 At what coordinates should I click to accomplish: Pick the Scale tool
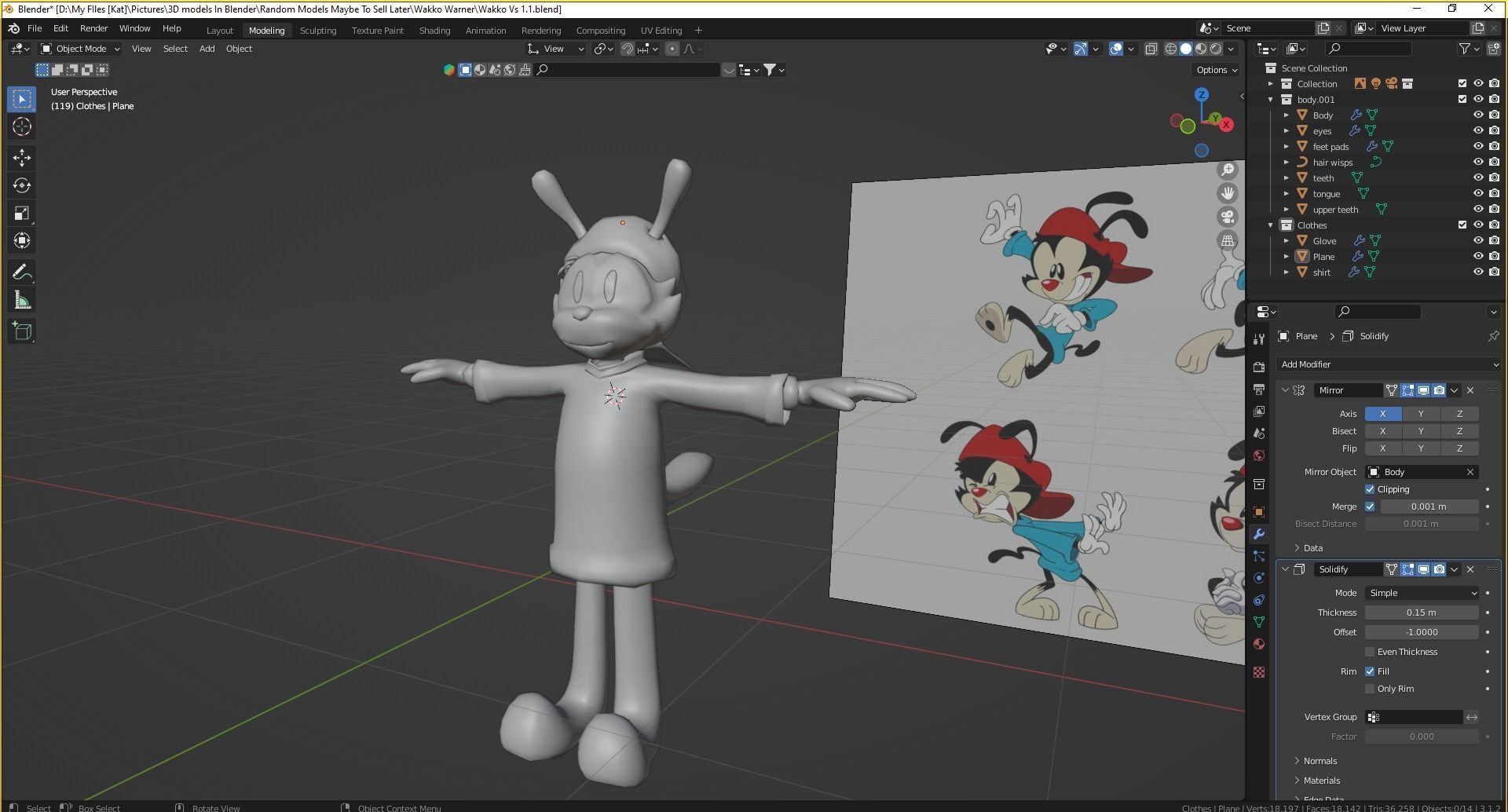22,213
